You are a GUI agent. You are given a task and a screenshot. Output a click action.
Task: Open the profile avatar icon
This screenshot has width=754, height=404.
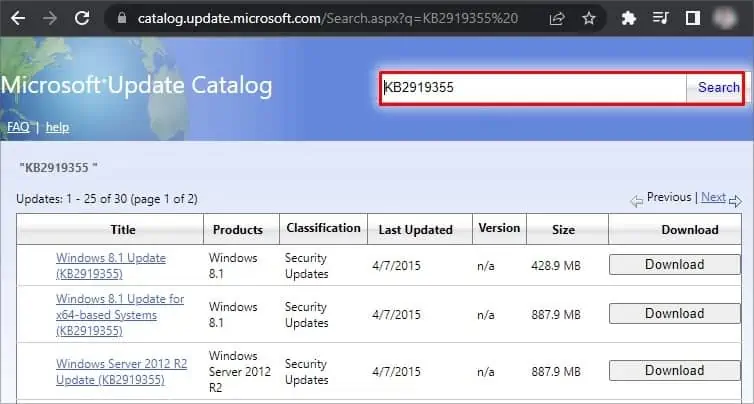click(725, 18)
